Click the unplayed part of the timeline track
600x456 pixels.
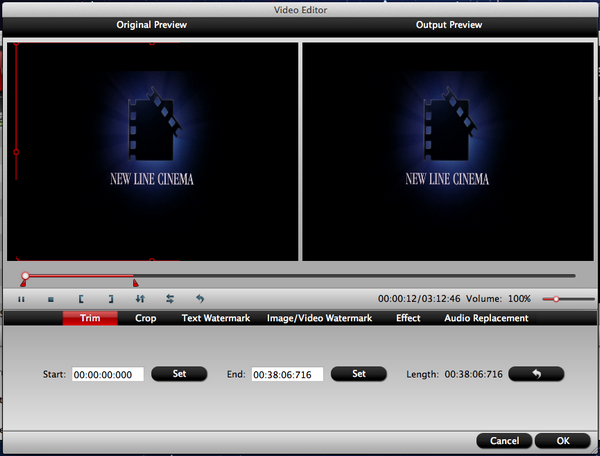[x=354, y=275]
